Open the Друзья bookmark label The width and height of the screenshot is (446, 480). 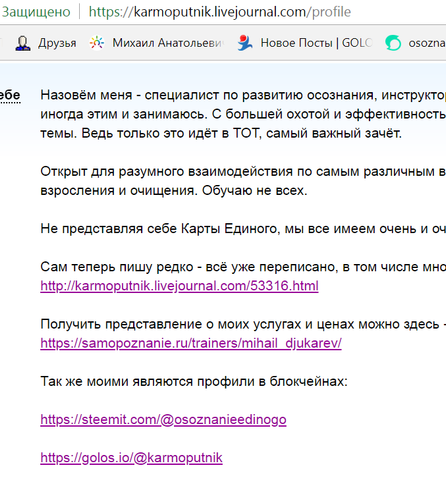click(x=57, y=43)
